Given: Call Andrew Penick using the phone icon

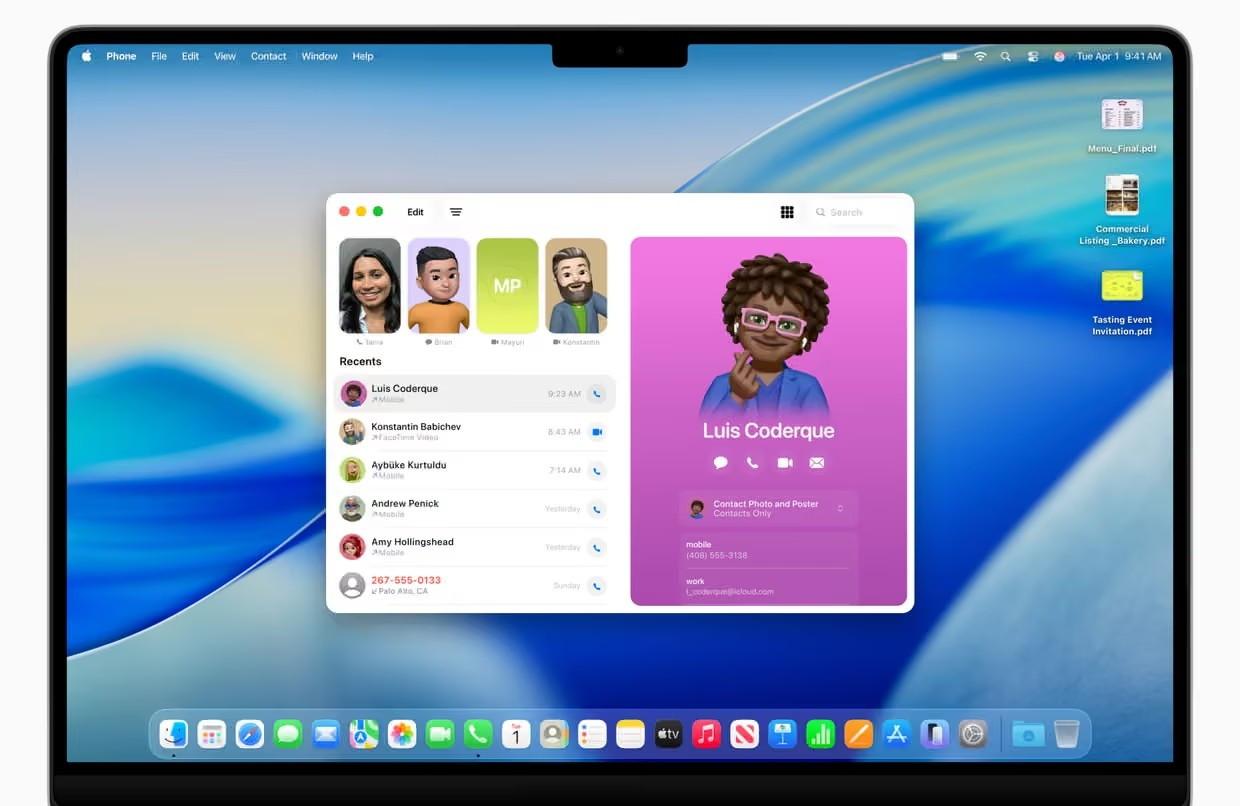Looking at the screenshot, I should click(x=597, y=509).
